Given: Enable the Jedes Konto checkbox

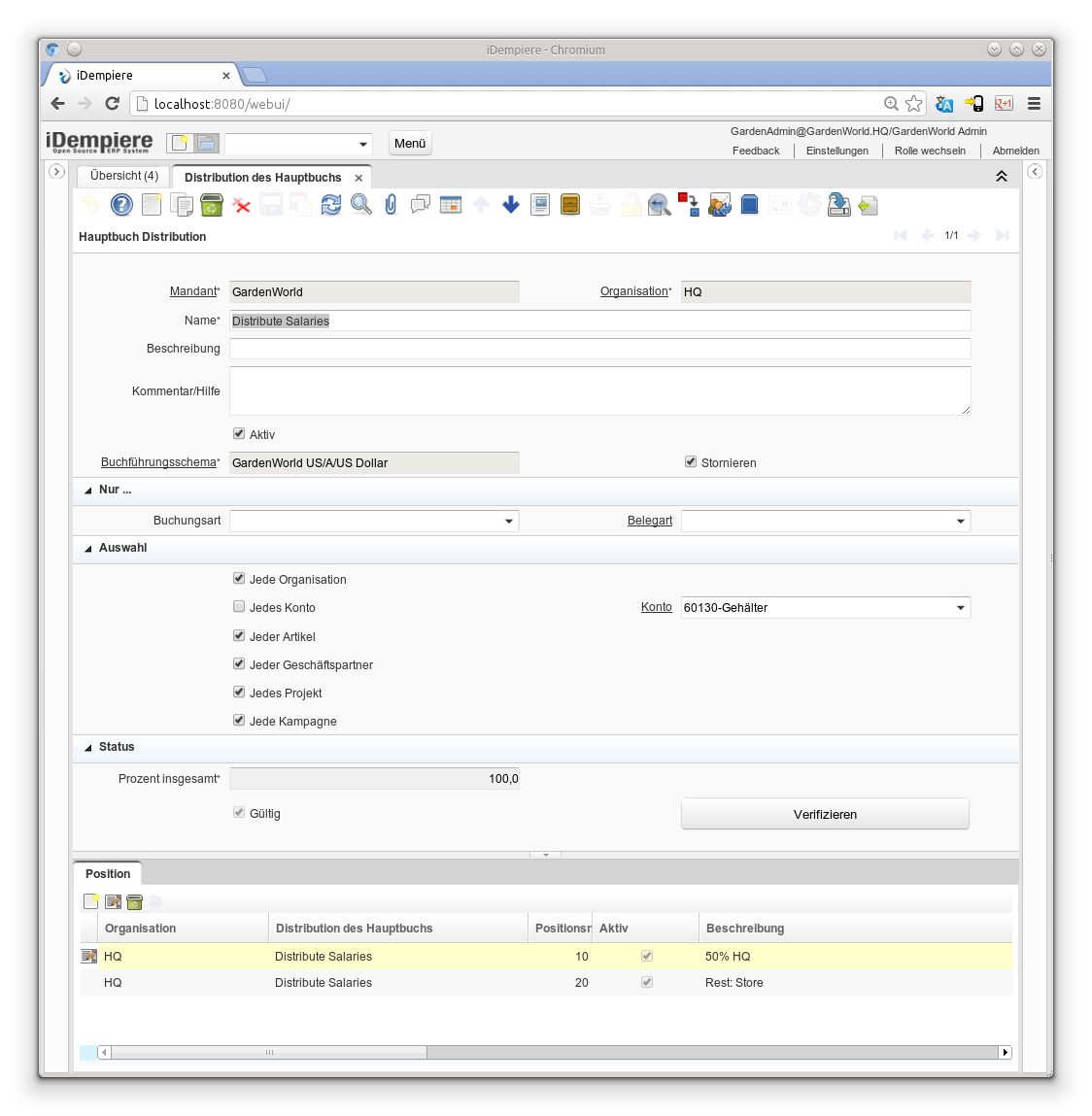Looking at the screenshot, I should [238, 606].
